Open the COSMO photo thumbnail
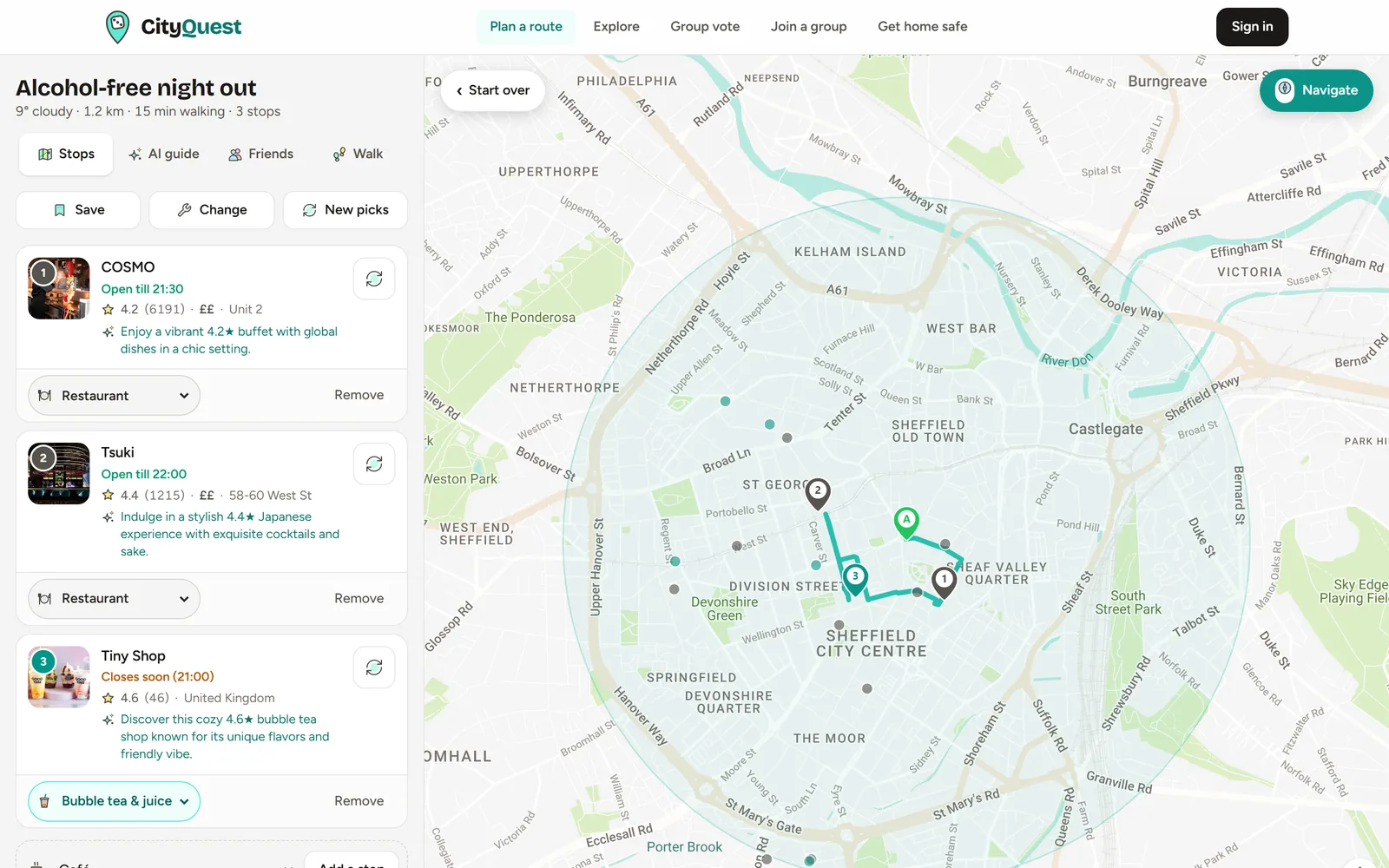The width and height of the screenshot is (1389, 868). pyautogui.click(x=59, y=288)
